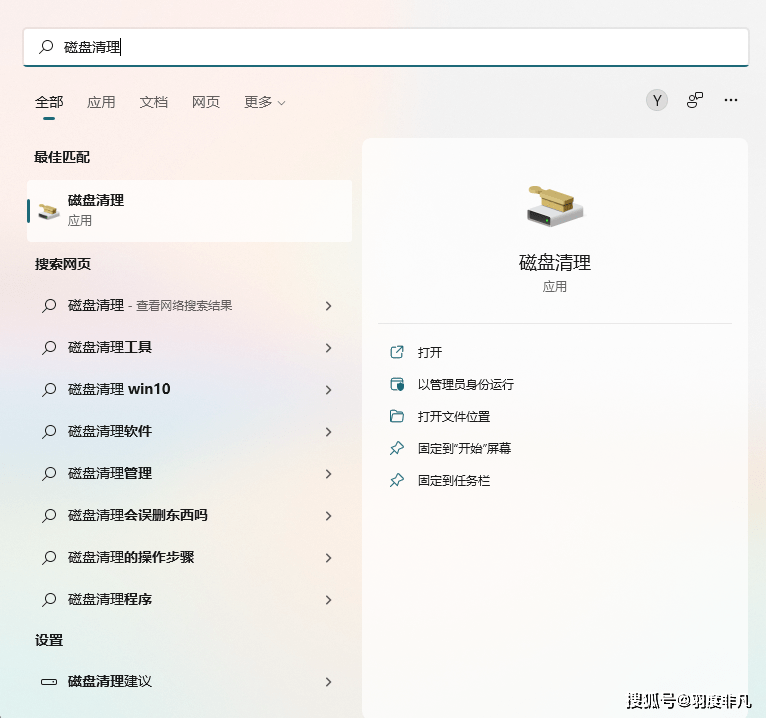Select the 磁盘清理软件 suggestion

pos(190,432)
